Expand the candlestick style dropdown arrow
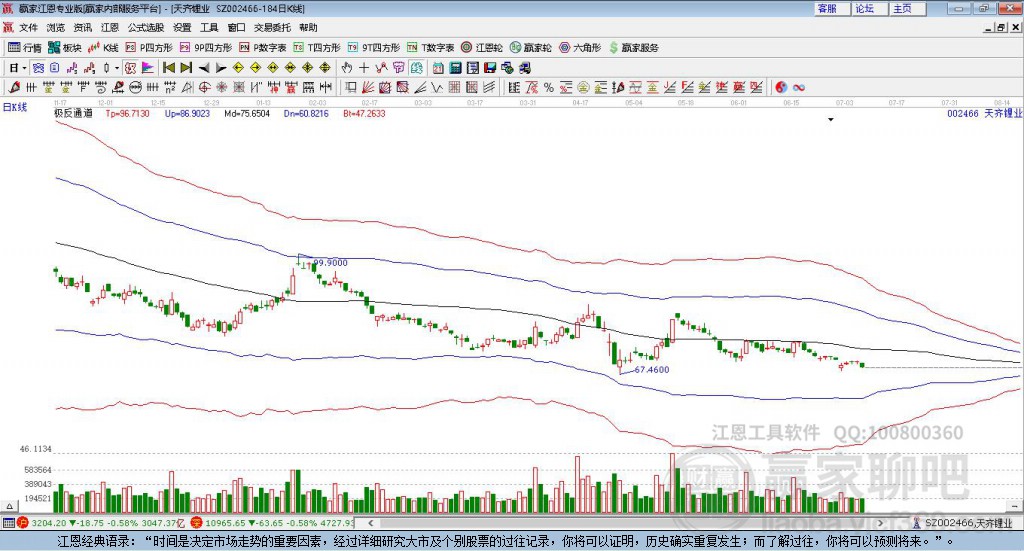Image resolution: width=1024 pixels, height=551 pixels. point(117,68)
